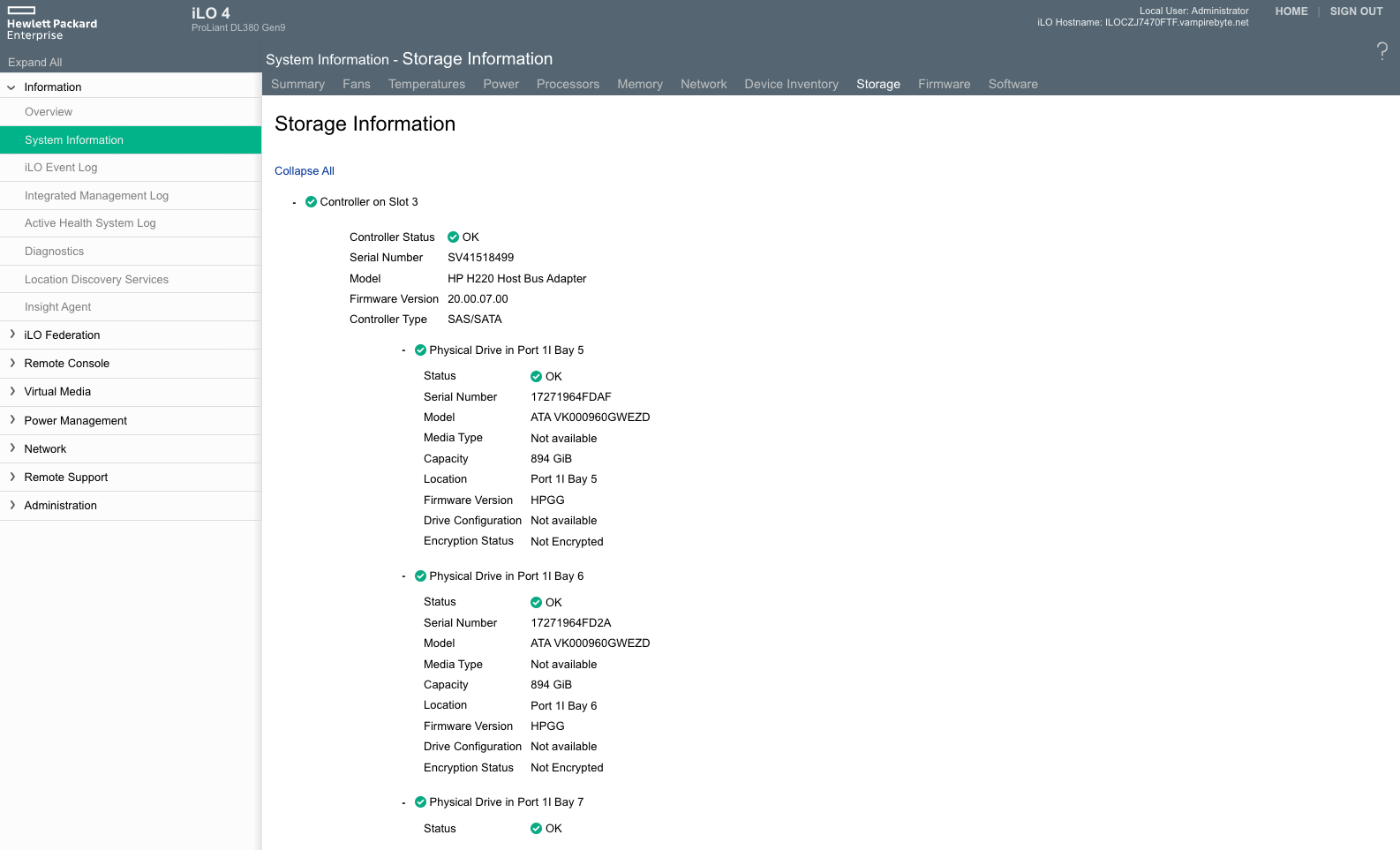Expand the iLO Federation sidebar section
1400x850 pixels.
tap(12, 335)
